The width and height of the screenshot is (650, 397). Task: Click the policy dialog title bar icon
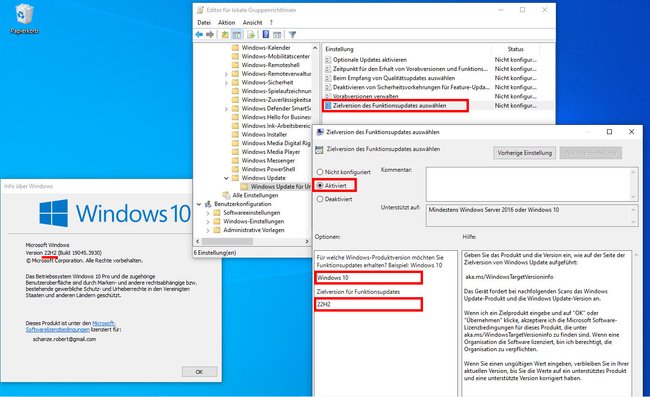pos(320,132)
